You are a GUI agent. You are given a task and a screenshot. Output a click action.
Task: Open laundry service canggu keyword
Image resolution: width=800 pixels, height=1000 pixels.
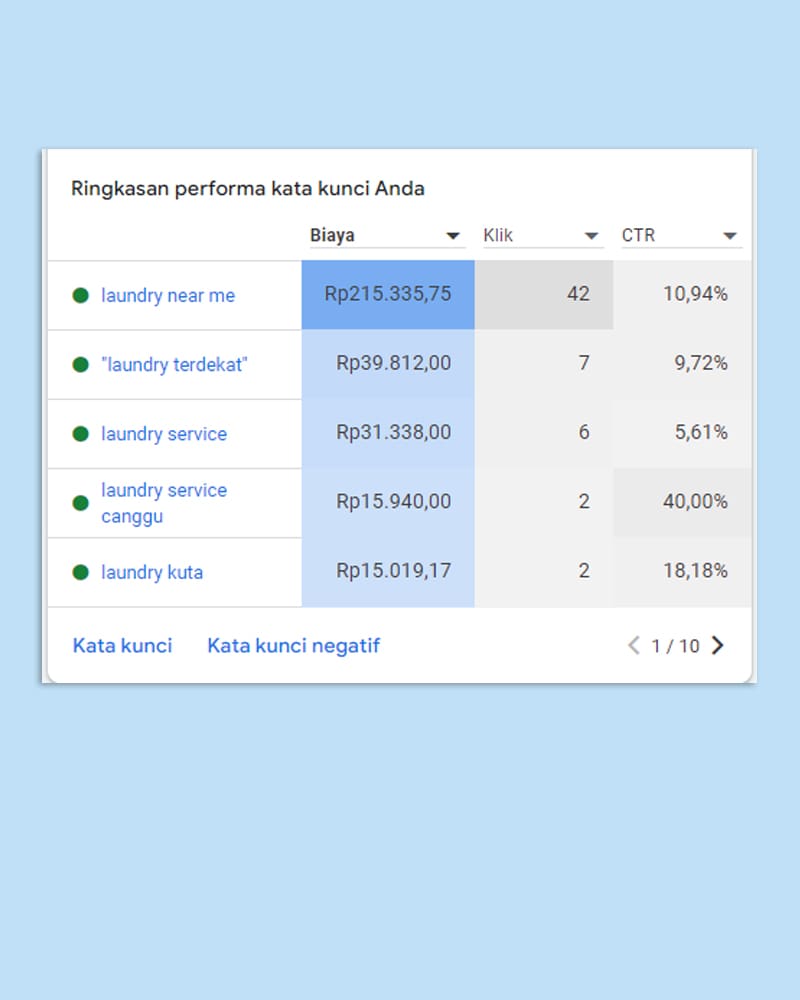point(164,503)
